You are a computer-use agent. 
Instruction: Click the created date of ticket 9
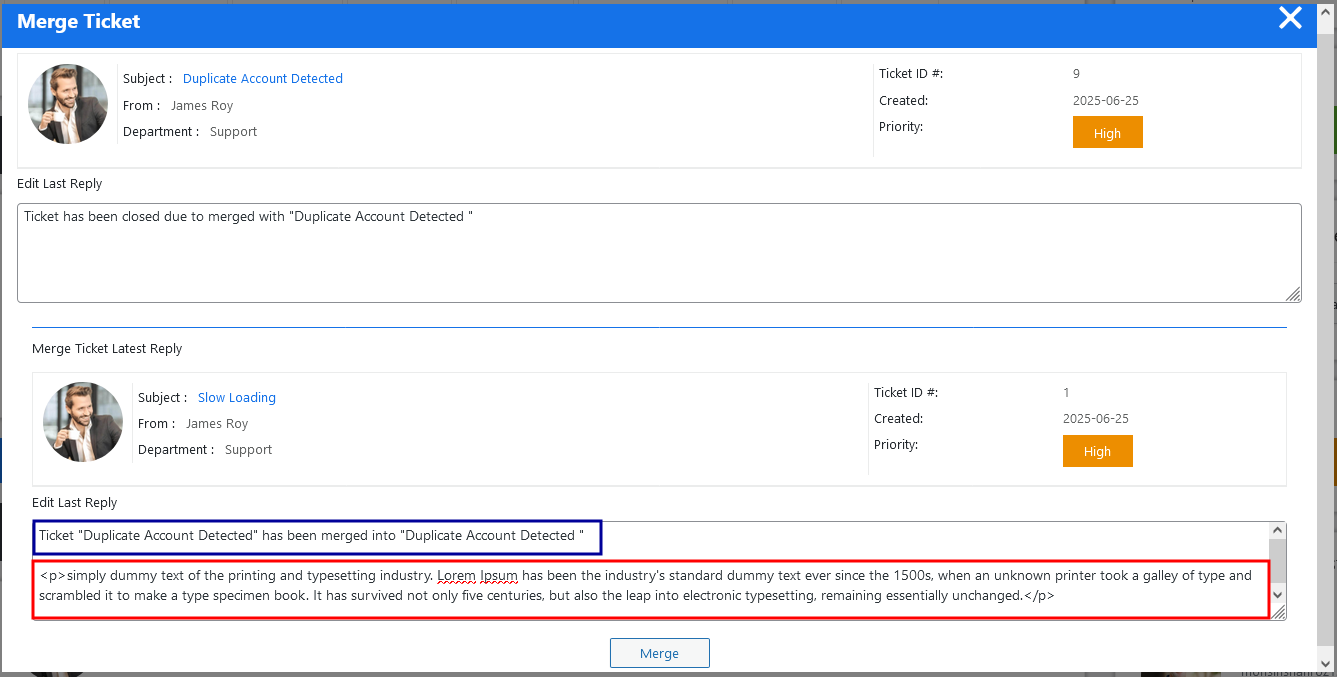coord(1105,101)
